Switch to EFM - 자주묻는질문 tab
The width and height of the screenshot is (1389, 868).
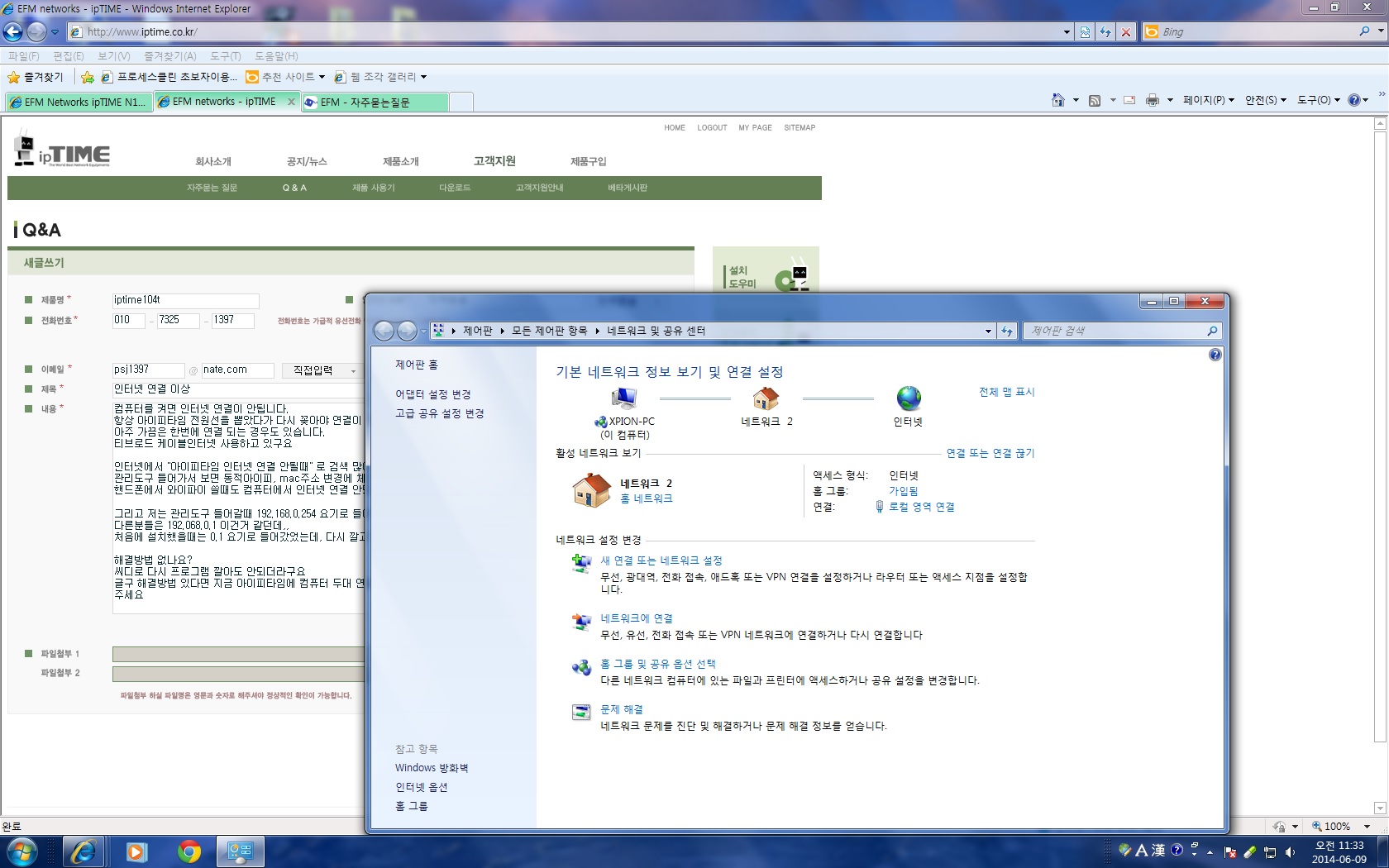point(375,102)
